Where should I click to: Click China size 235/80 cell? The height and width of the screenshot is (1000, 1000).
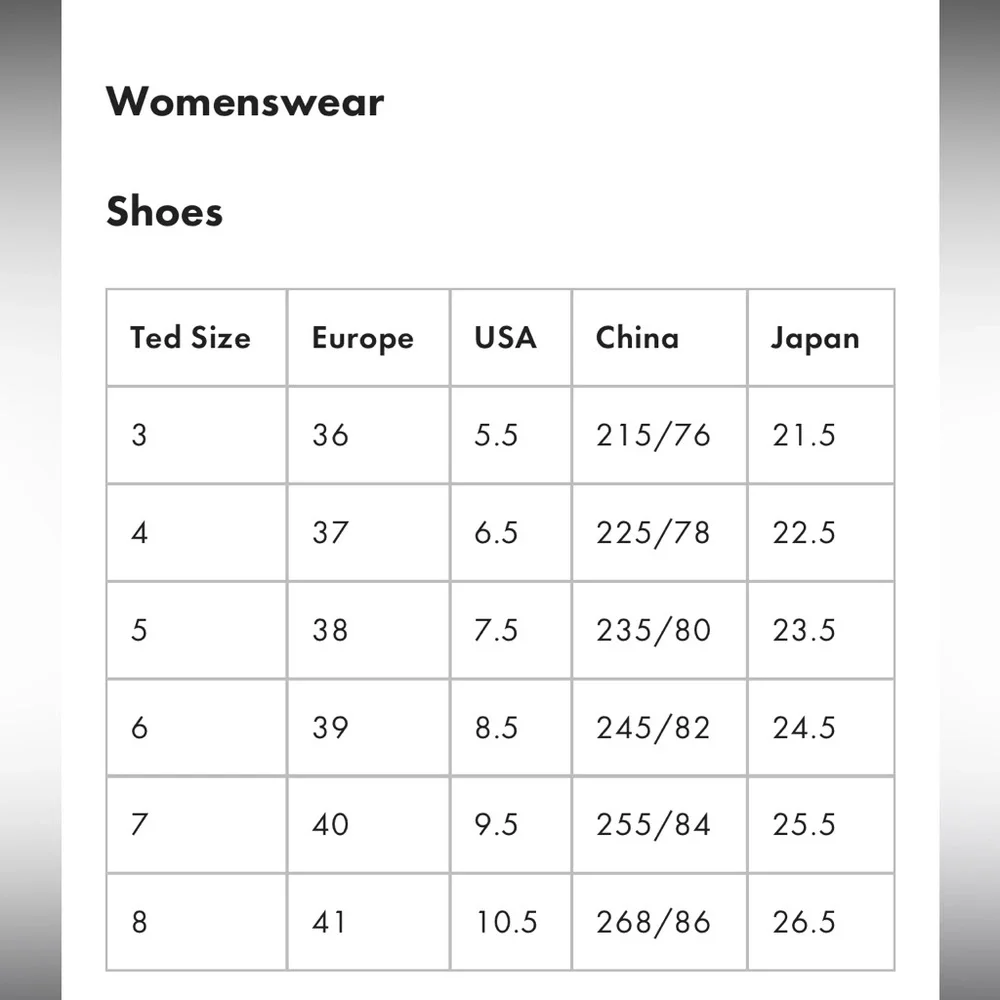[x=659, y=630]
